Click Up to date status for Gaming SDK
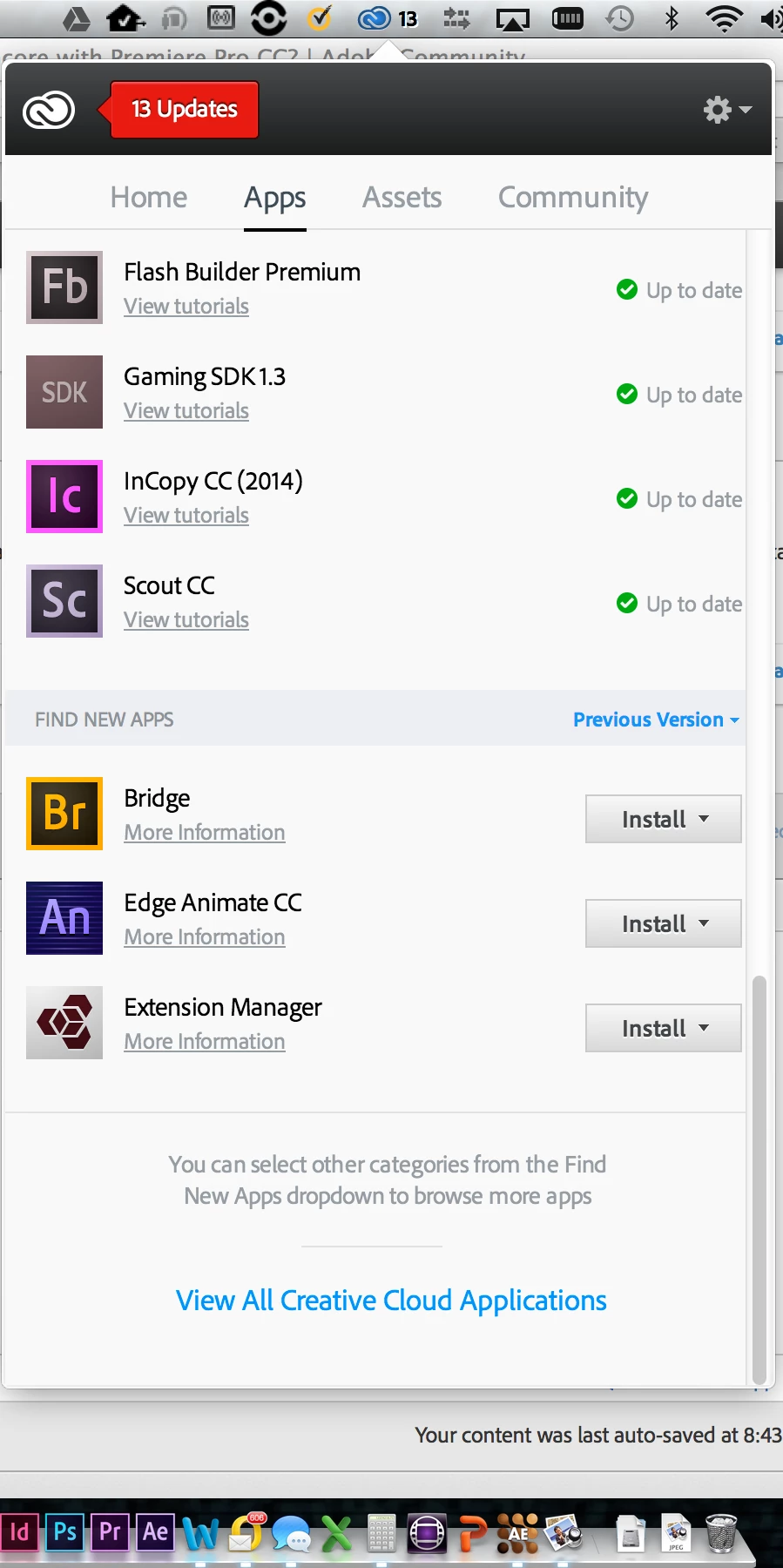783x1568 pixels. coord(679,395)
